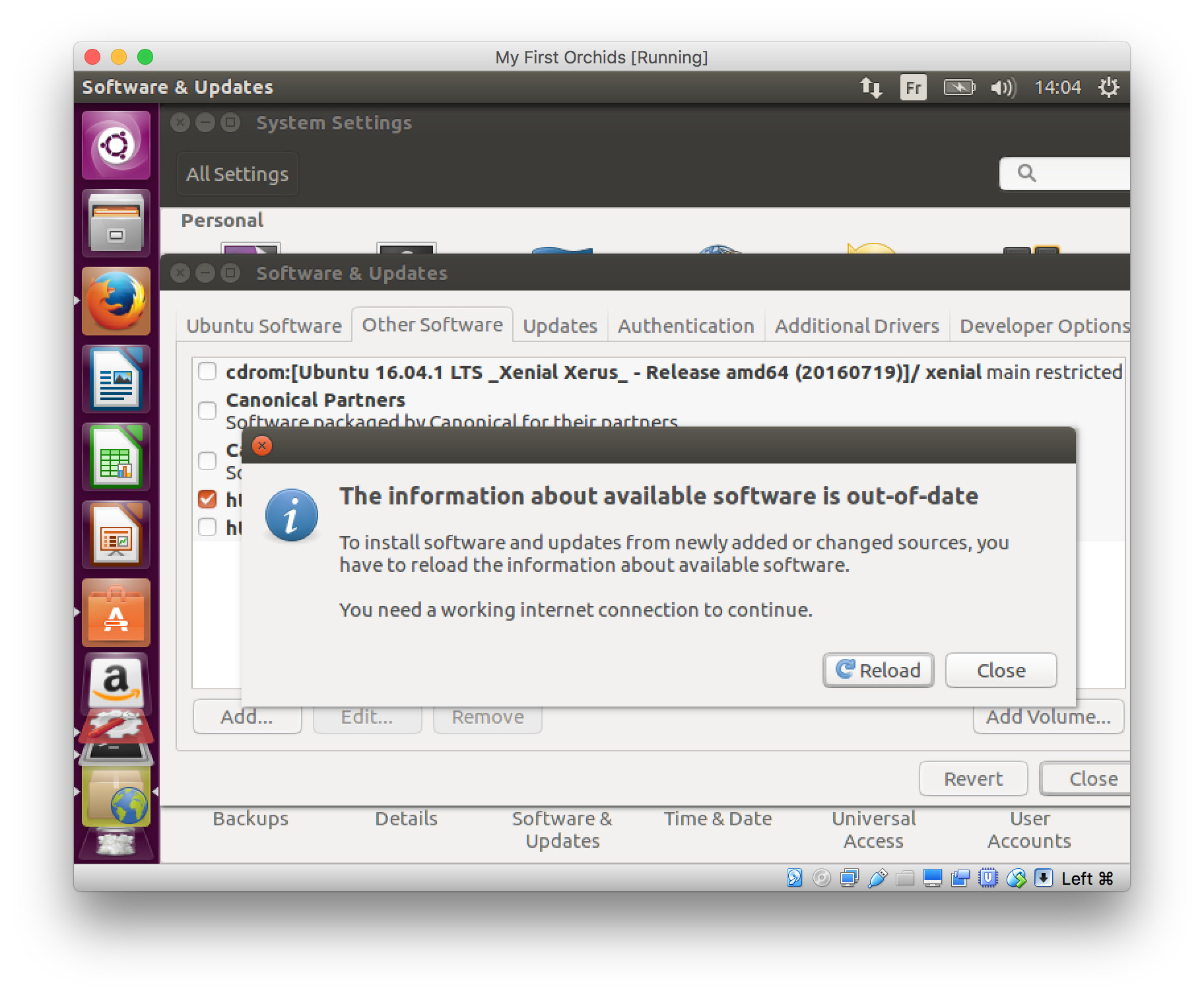
Task: Enable the cdrom Ubuntu 16.04.1 source checkbox
Action: point(207,372)
